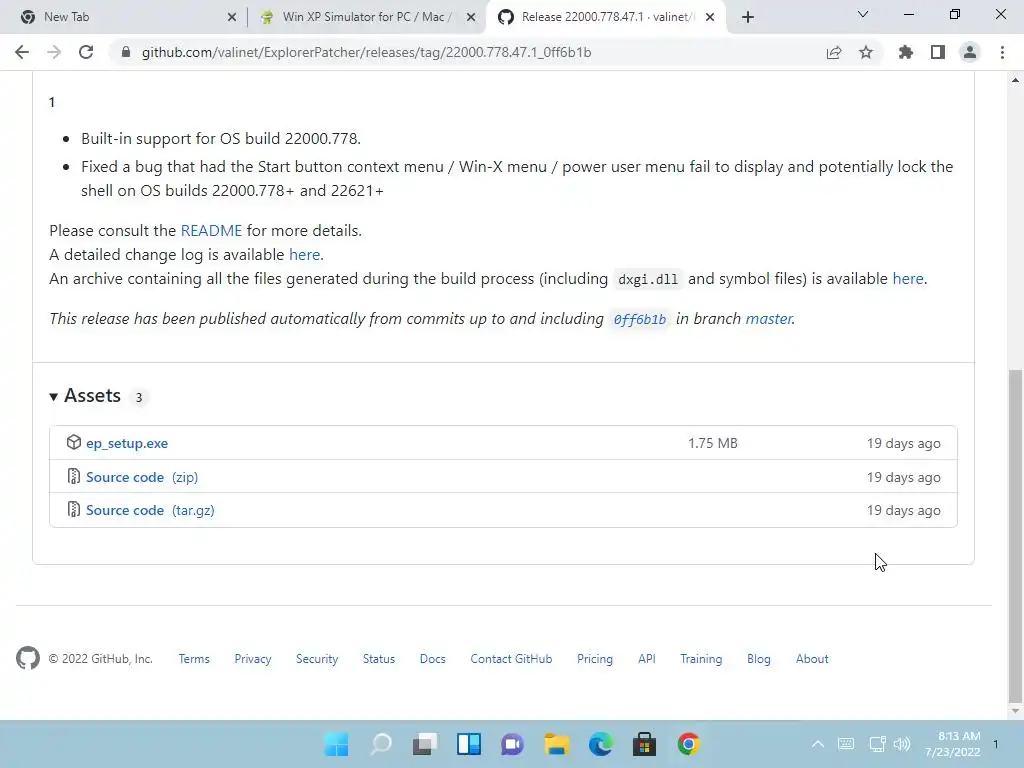Open the Privacy footer link

[x=253, y=659]
